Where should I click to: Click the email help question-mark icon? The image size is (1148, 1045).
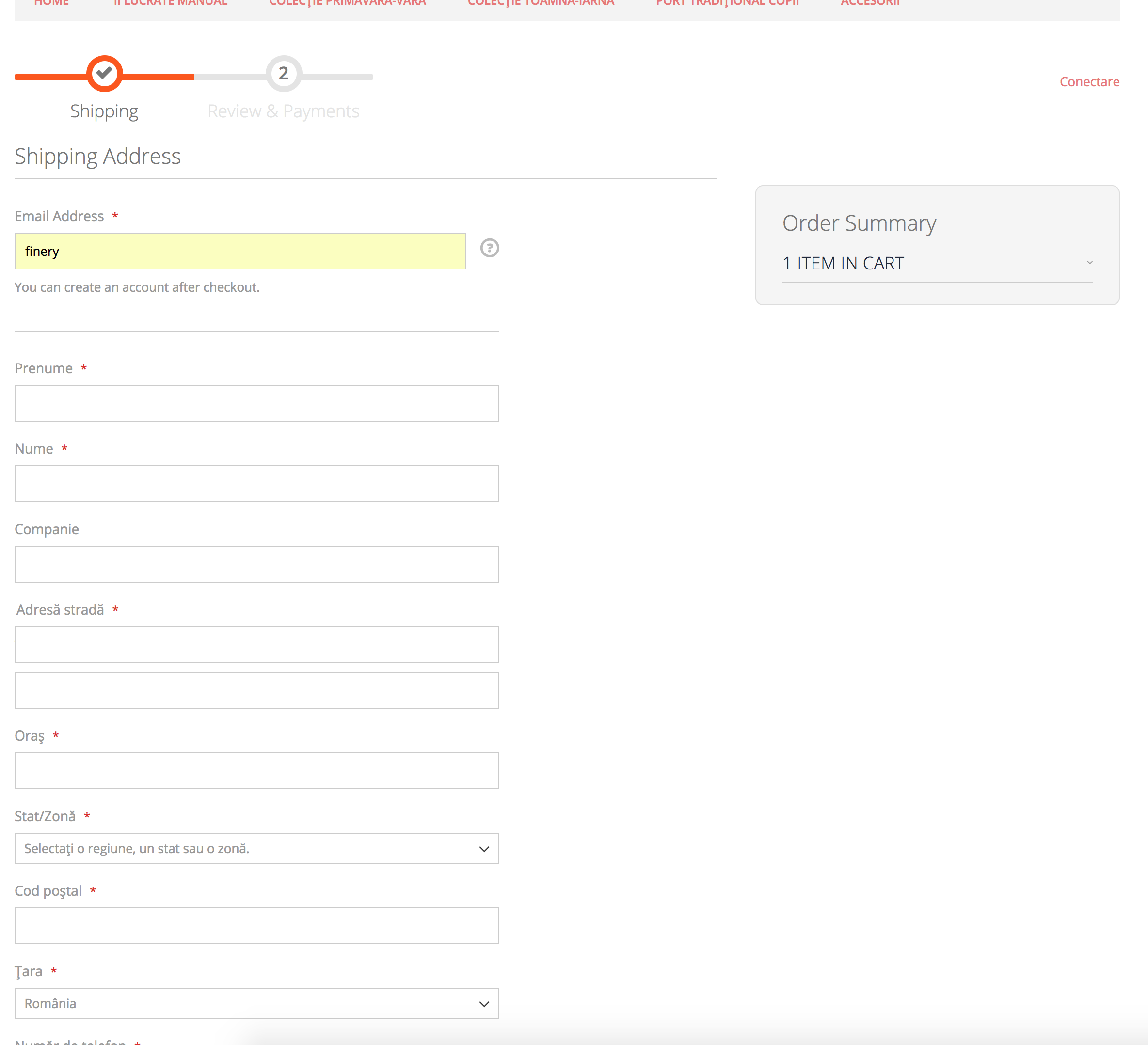tap(489, 248)
